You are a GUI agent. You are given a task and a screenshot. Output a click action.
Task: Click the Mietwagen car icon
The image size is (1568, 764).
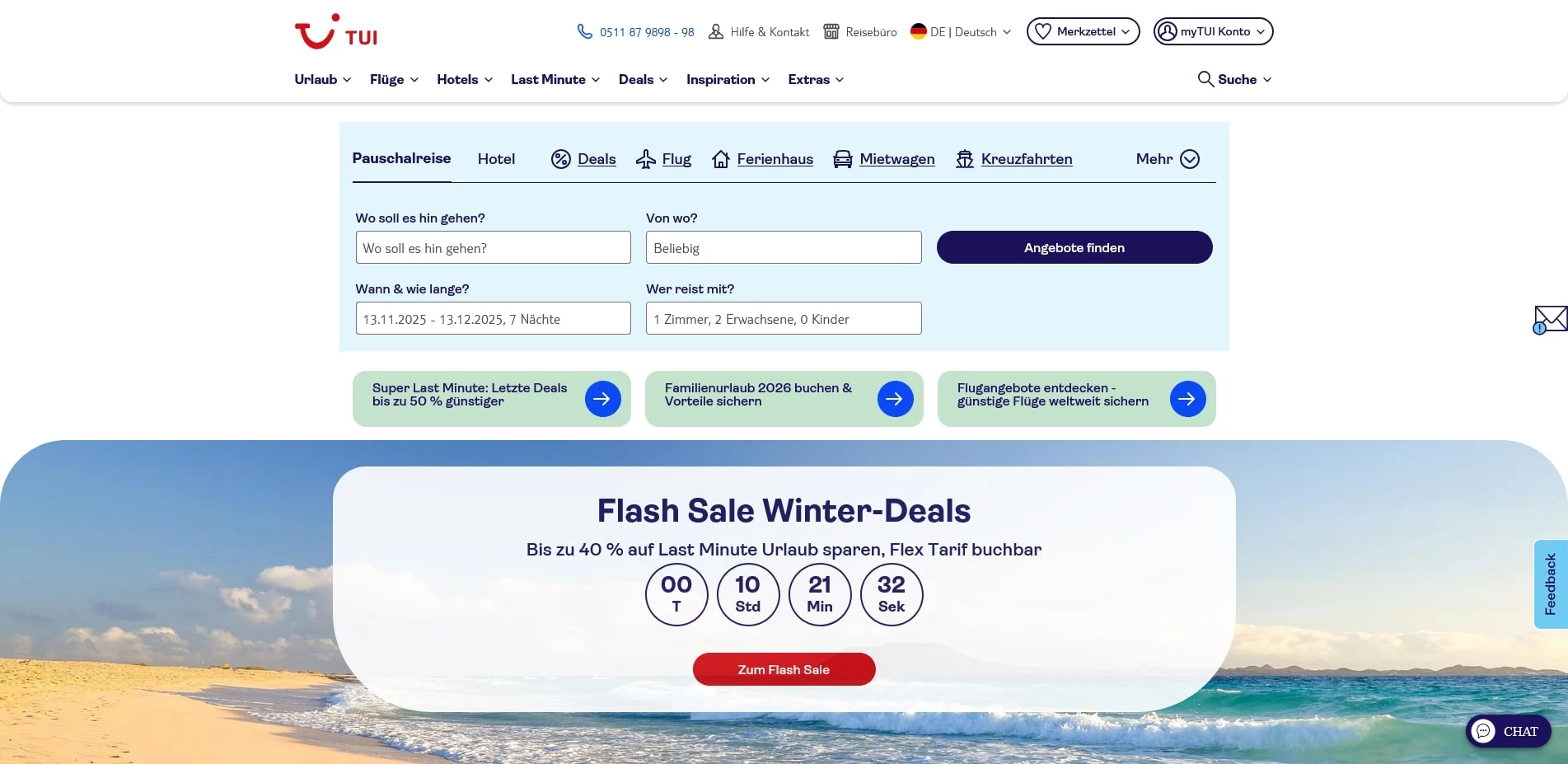tap(842, 159)
